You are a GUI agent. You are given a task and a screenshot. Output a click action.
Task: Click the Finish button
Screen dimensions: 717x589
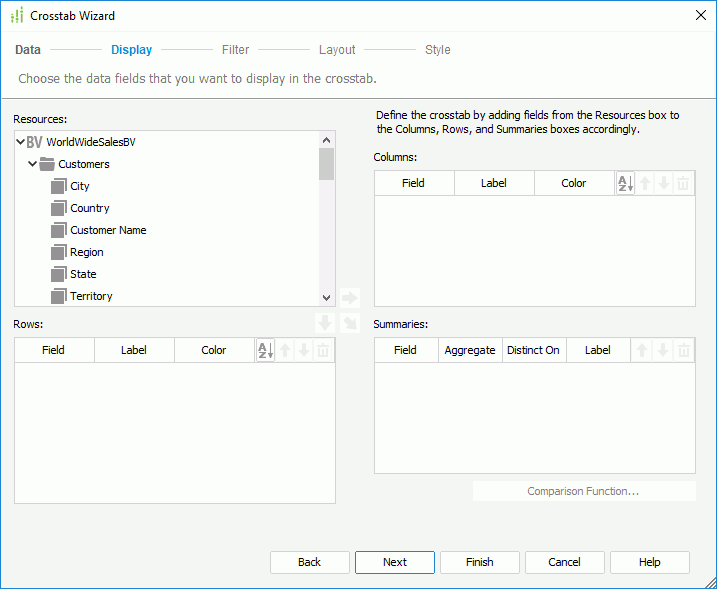pyautogui.click(x=480, y=562)
